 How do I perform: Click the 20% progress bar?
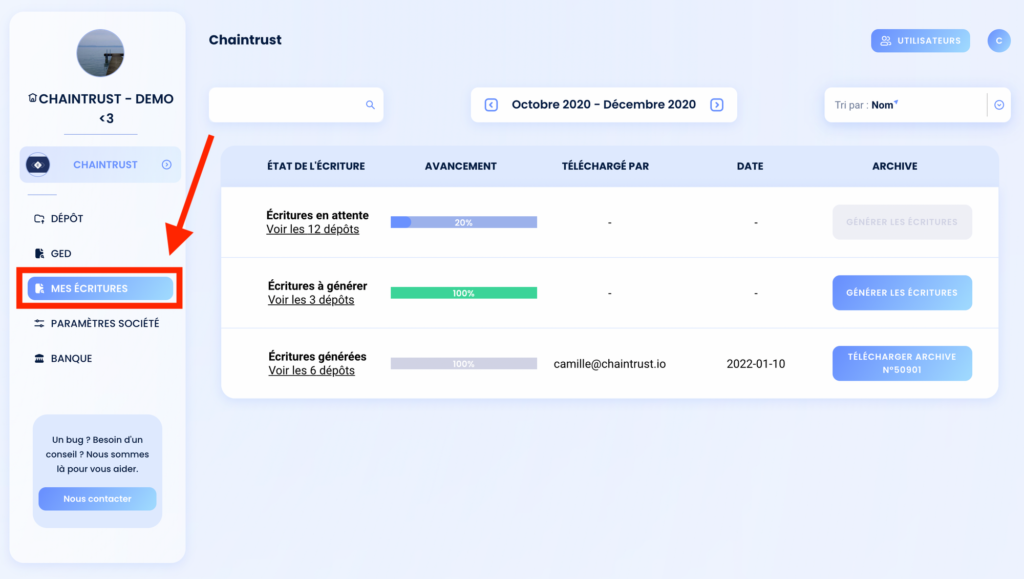tap(464, 222)
